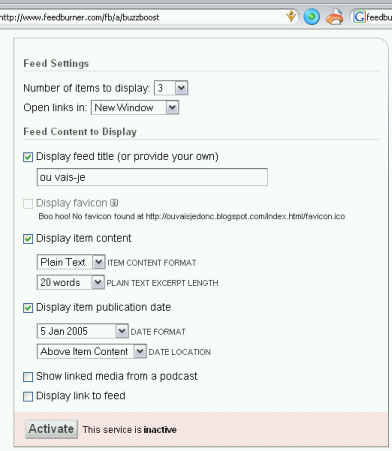Toggle Display item publication date checkbox
392x451 pixels.
(x=28, y=308)
